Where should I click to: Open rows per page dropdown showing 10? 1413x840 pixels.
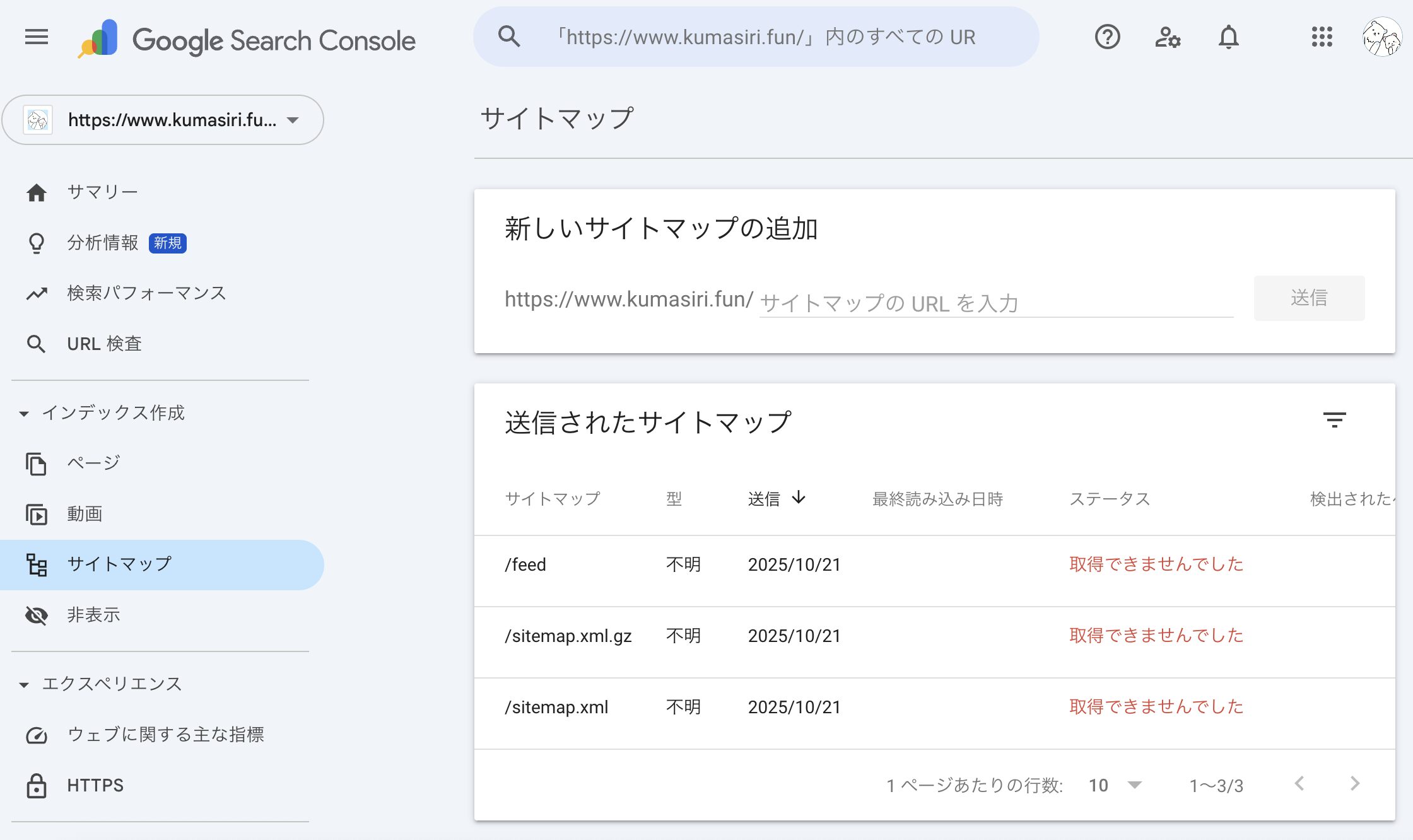pos(1115,785)
